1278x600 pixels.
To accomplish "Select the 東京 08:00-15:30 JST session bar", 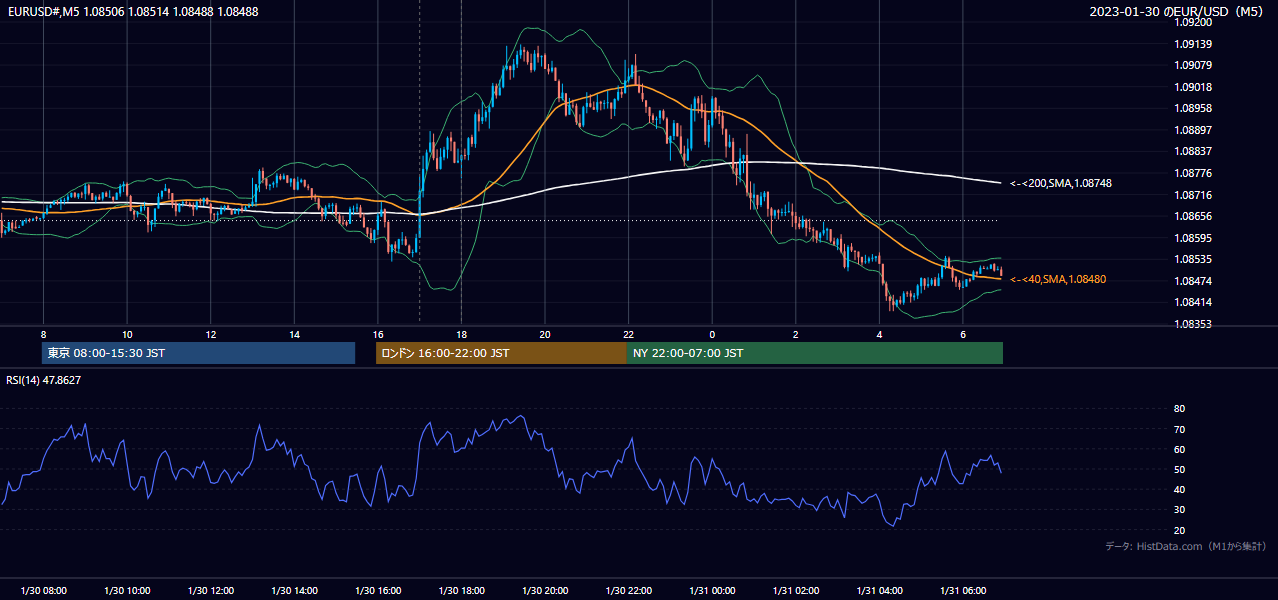I will 199,353.
